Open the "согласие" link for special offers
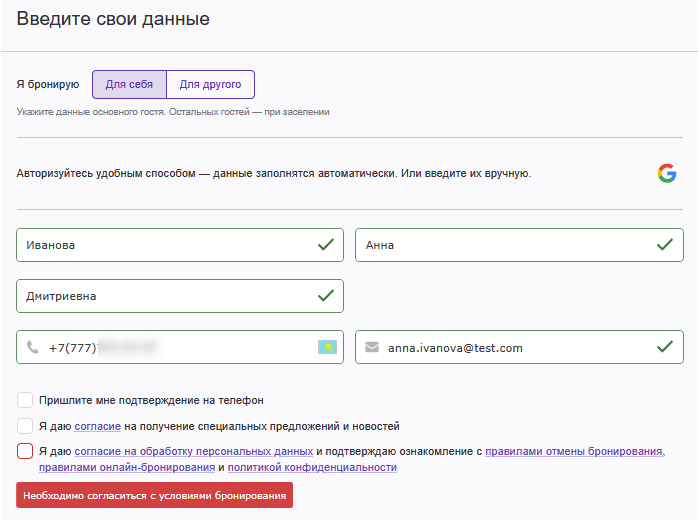This screenshot has height=520, width=698. pyautogui.click(x=98, y=426)
